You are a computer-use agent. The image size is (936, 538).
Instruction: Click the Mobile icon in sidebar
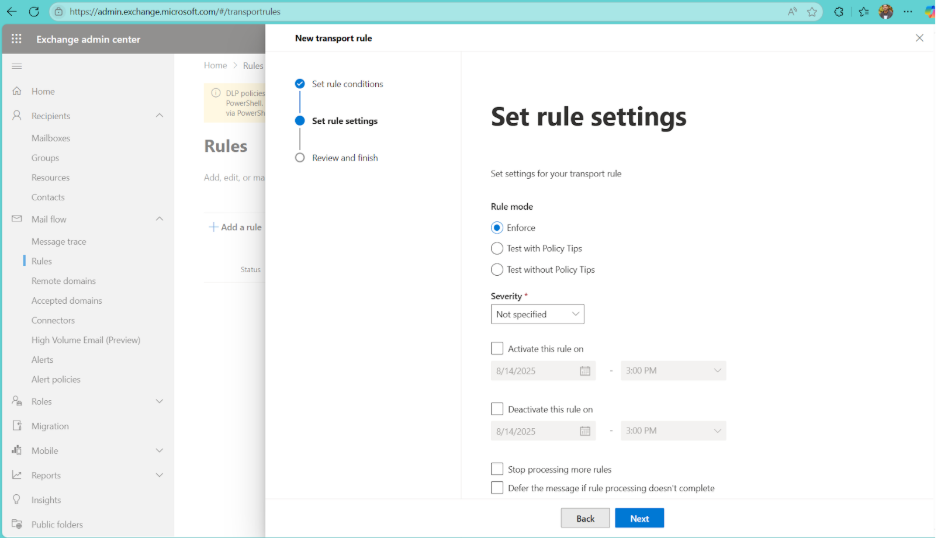pos(17,450)
